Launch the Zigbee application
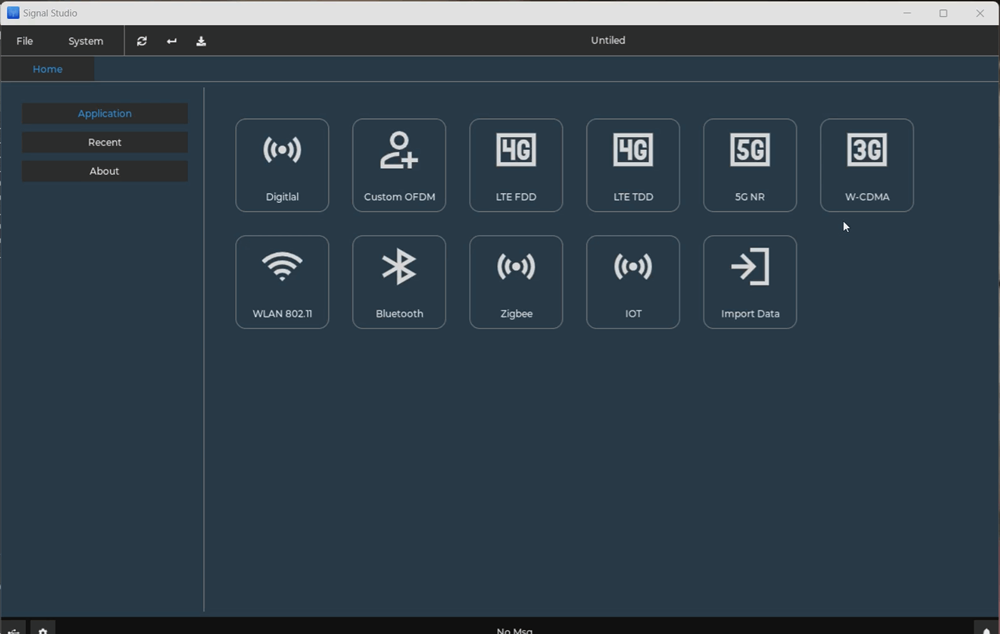This screenshot has height=634, width=1000. click(516, 282)
